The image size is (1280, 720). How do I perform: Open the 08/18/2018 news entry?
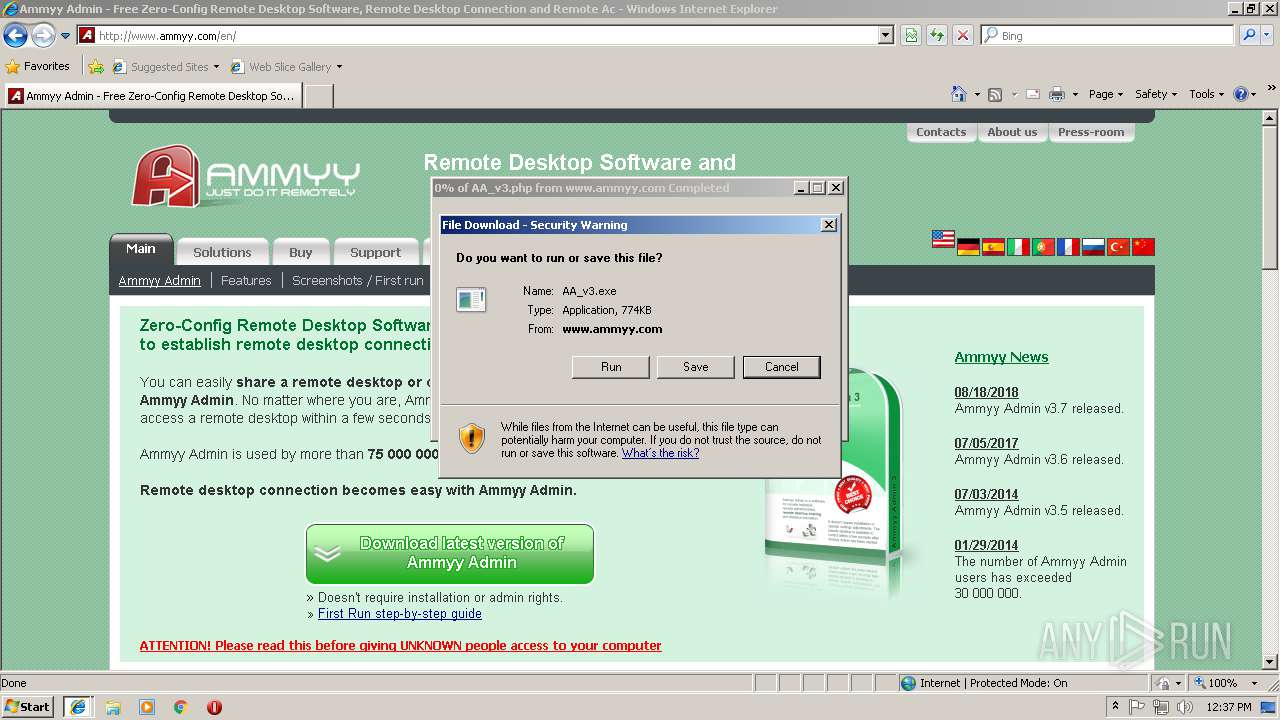986,392
